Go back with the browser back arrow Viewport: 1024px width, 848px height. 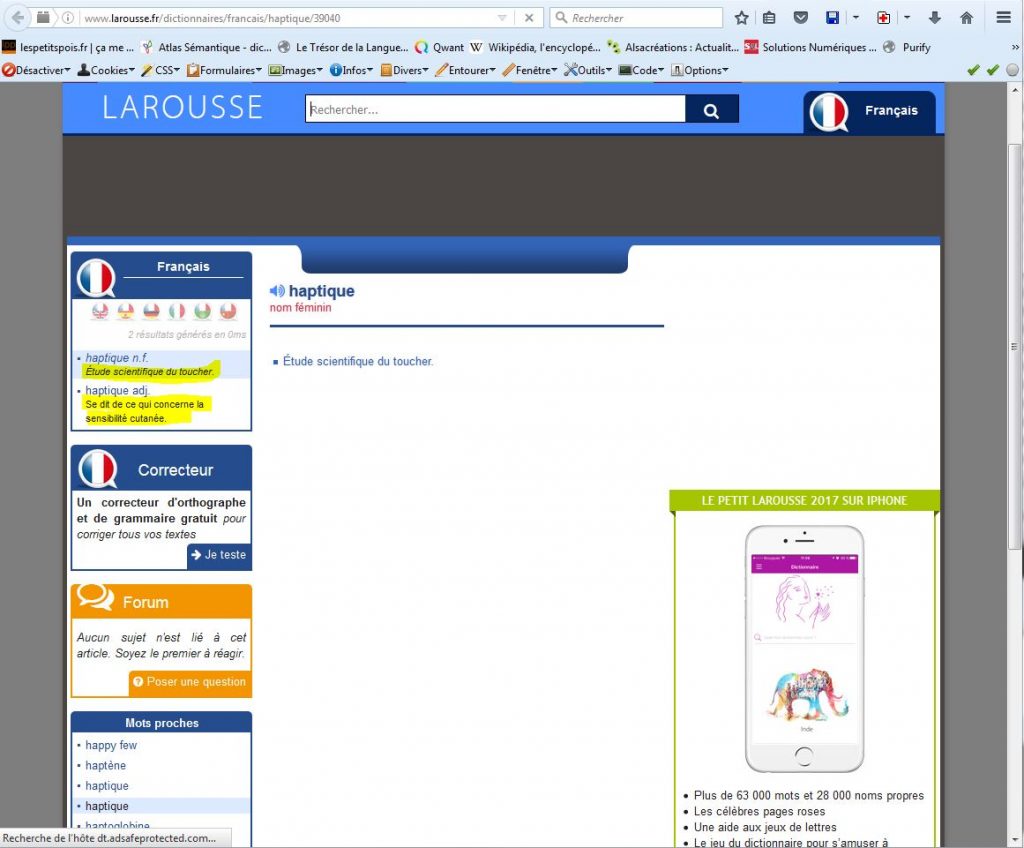(18, 18)
